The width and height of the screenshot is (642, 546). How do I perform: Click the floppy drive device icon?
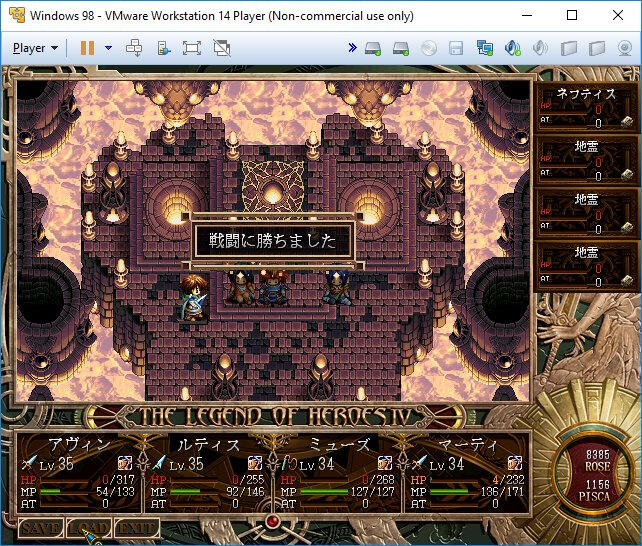(456, 47)
